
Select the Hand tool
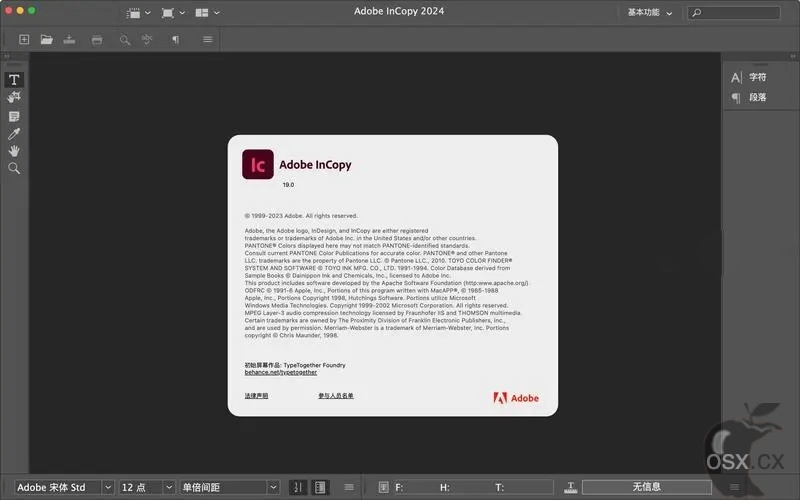pyautogui.click(x=14, y=151)
